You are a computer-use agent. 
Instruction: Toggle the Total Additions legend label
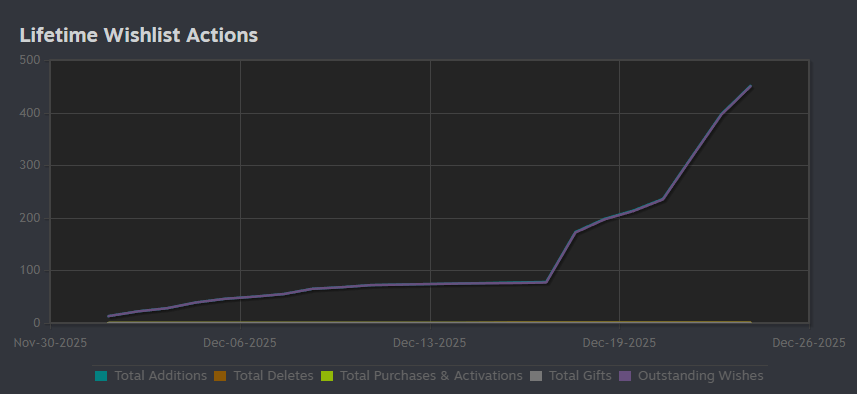click(161, 376)
